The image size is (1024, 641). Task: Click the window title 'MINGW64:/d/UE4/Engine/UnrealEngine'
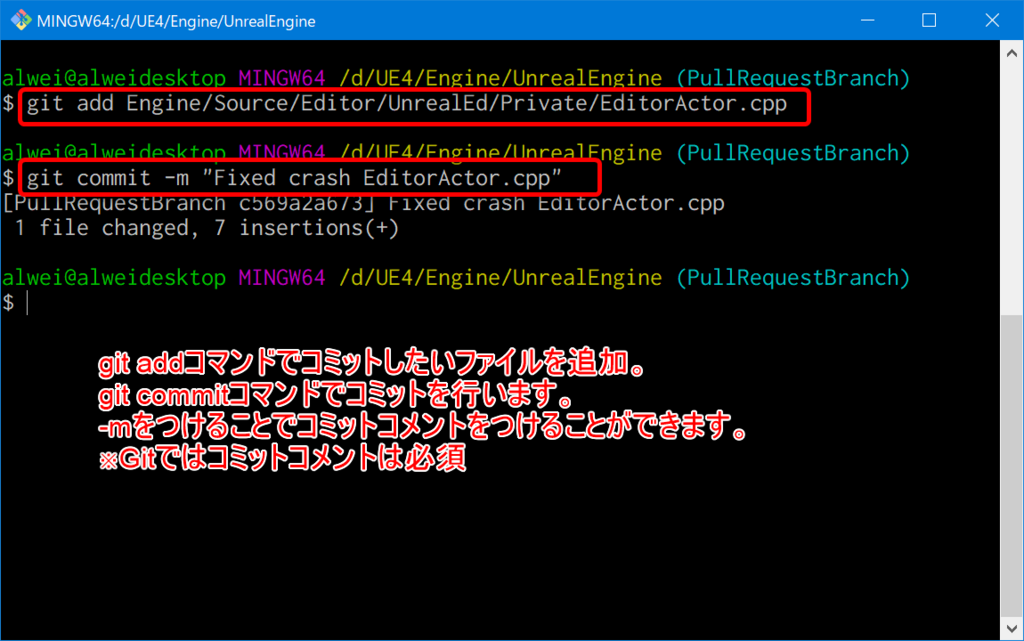pos(176,21)
